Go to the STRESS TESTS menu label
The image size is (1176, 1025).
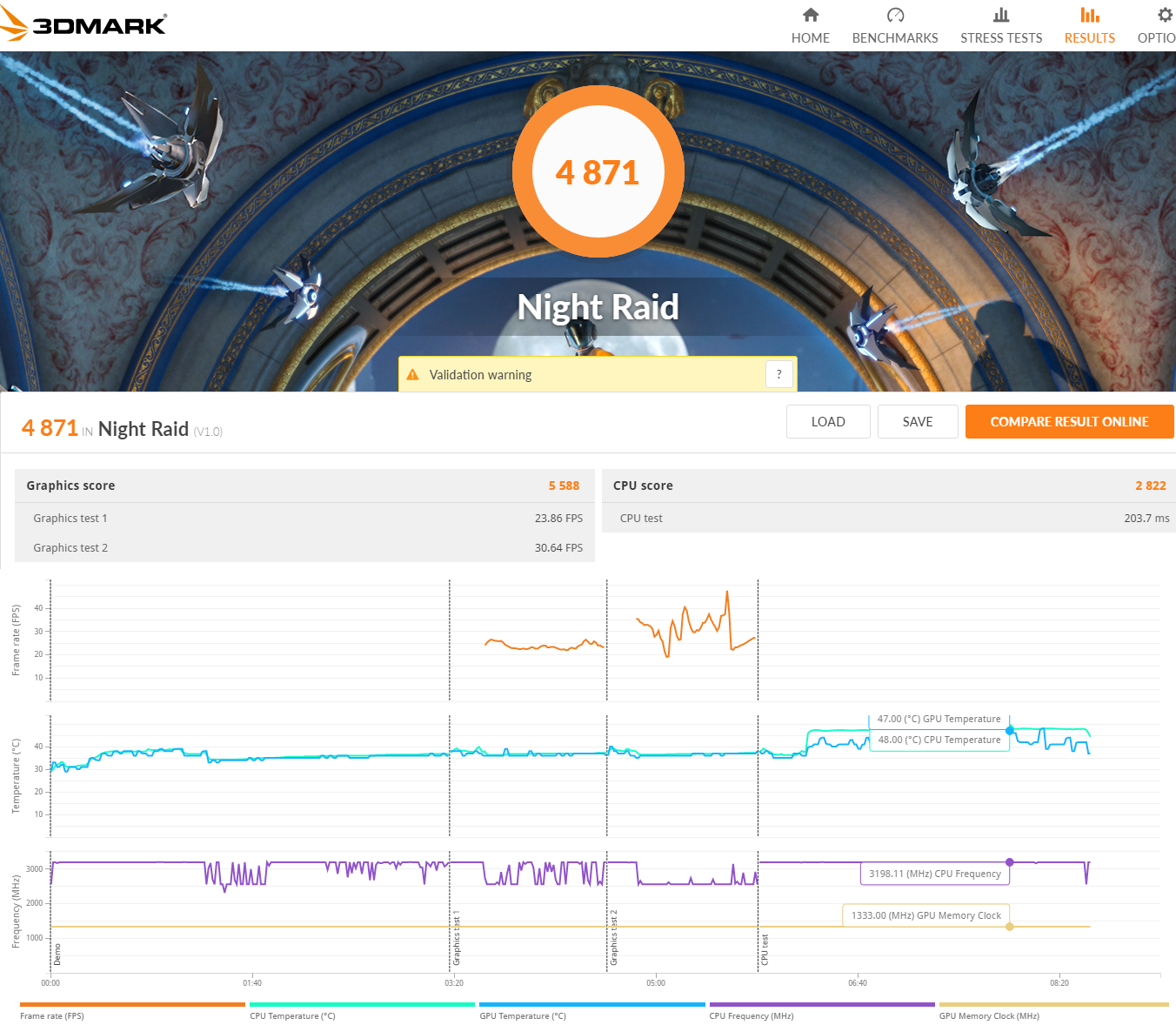tap(1001, 38)
